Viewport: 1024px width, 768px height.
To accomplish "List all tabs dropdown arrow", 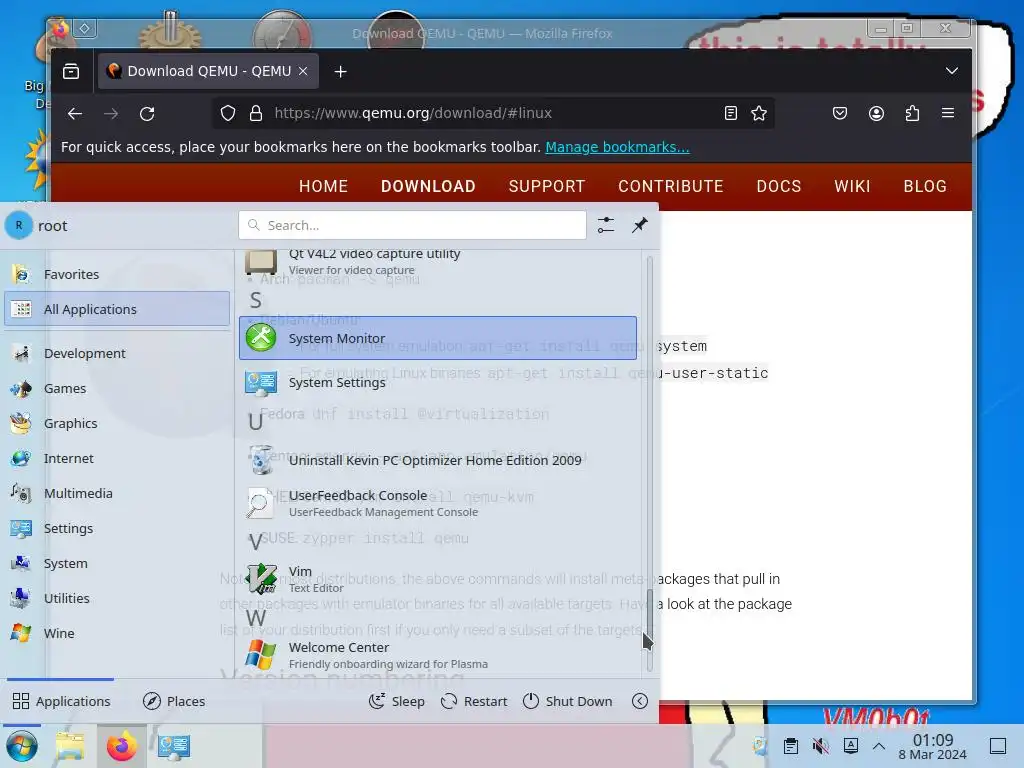I will pos(952,71).
